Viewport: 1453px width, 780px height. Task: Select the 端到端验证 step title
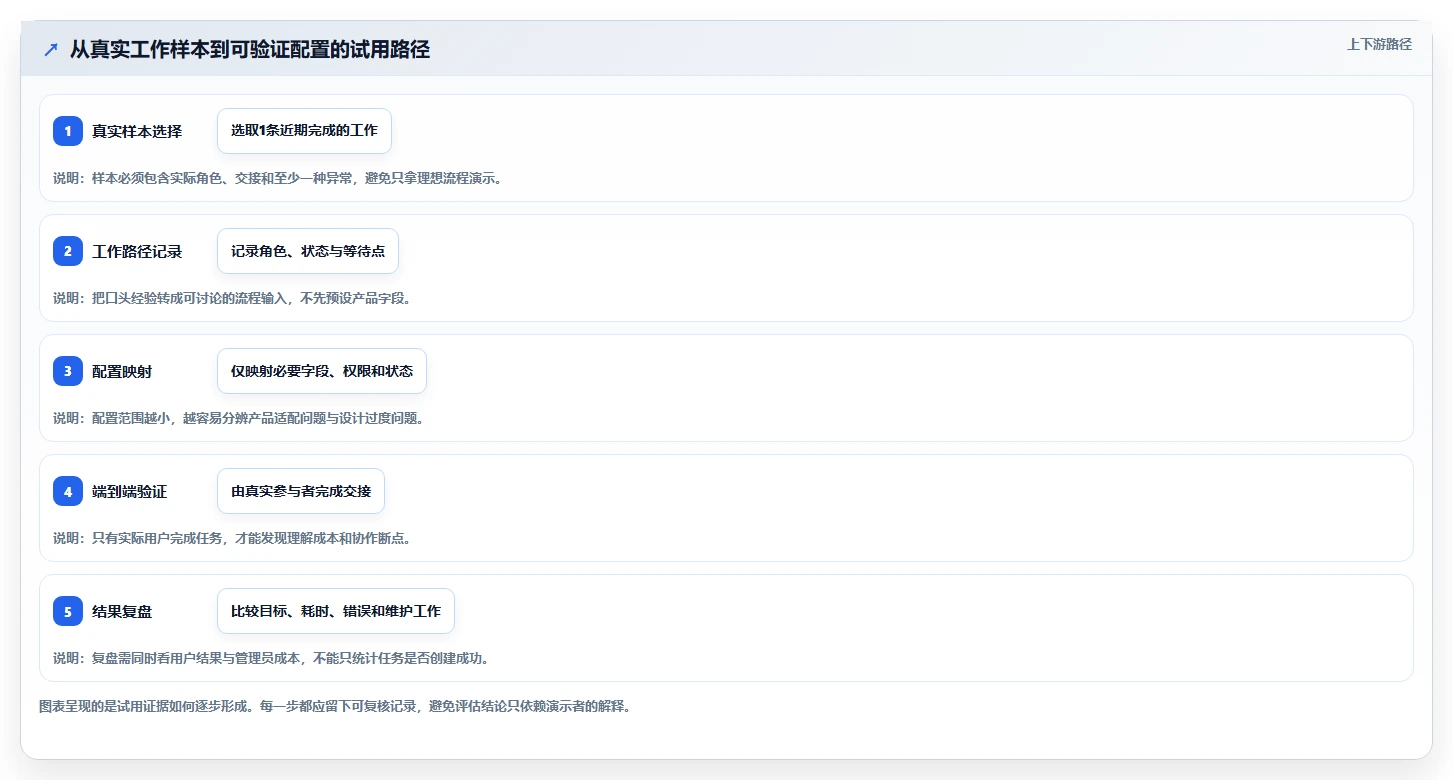(129, 491)
